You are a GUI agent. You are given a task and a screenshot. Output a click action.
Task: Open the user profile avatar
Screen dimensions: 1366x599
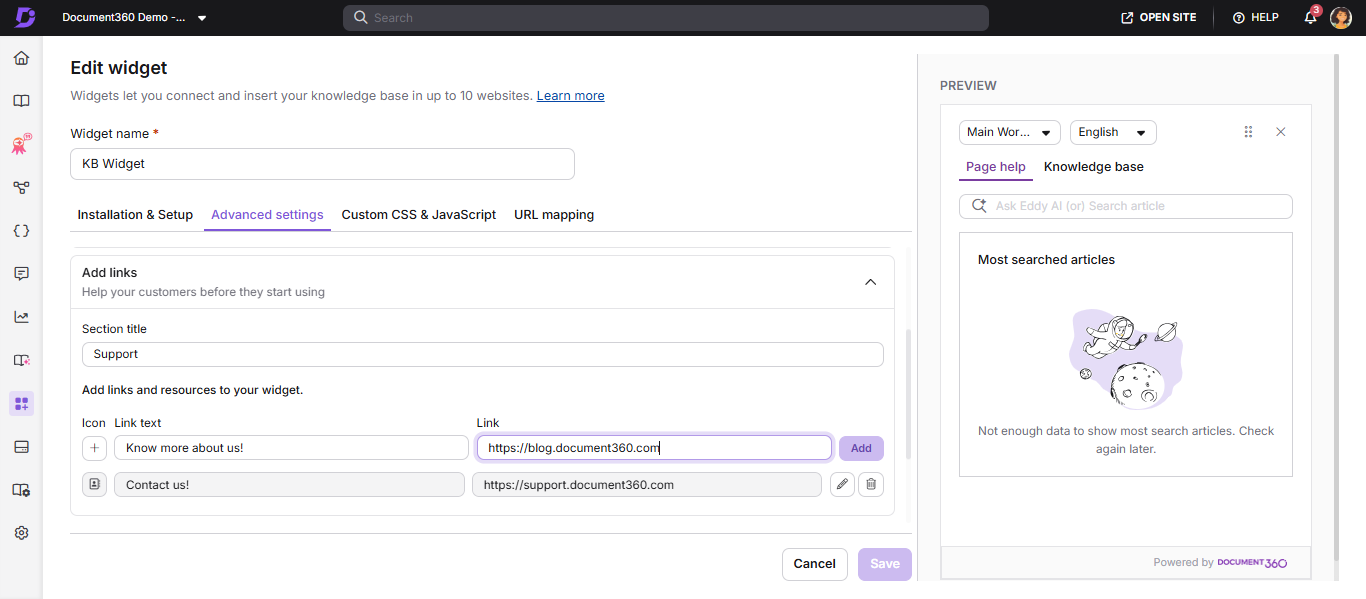1341,17
